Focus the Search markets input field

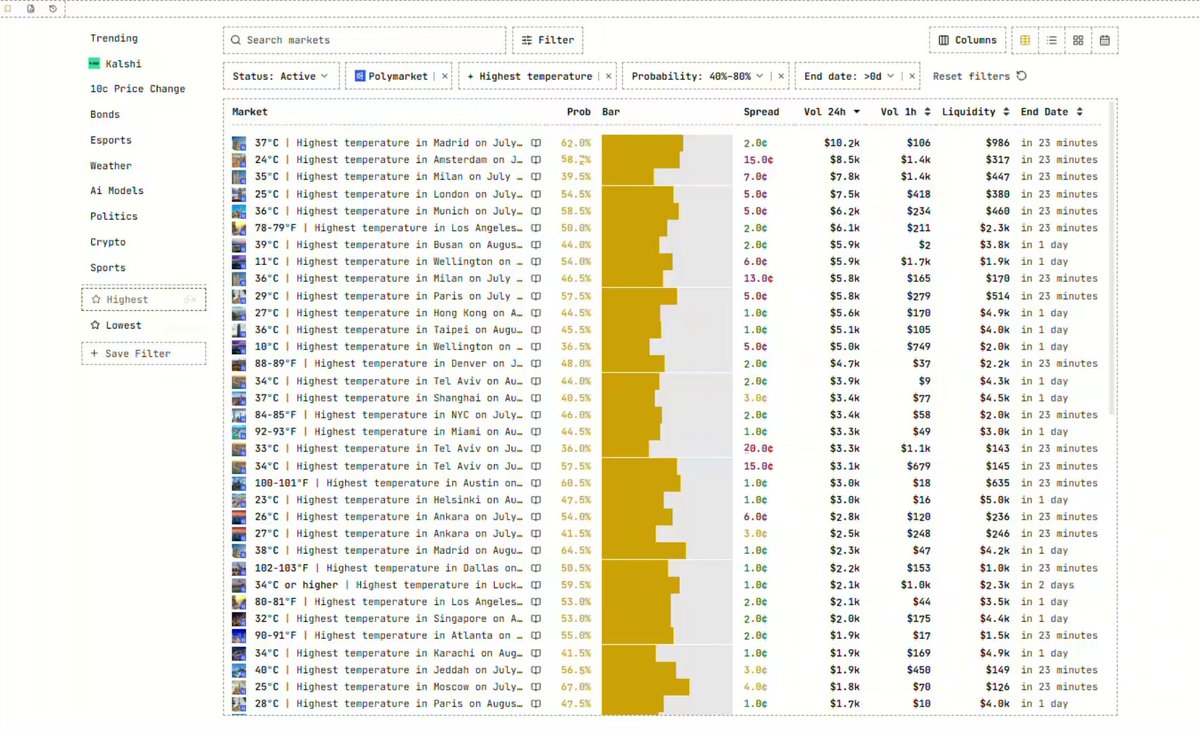(x=364, y=40)
